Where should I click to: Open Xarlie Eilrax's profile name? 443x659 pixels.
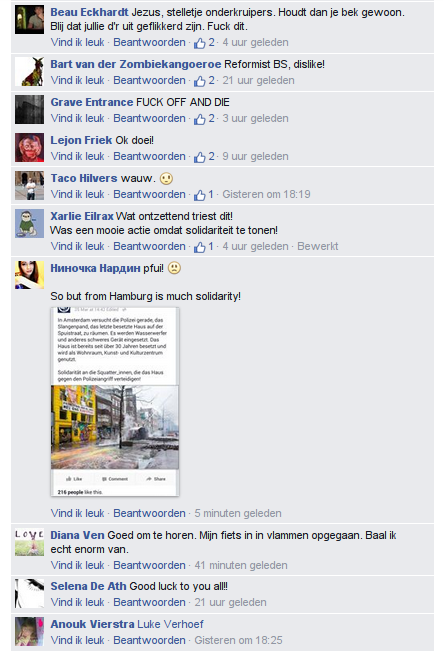click(82, 216)
